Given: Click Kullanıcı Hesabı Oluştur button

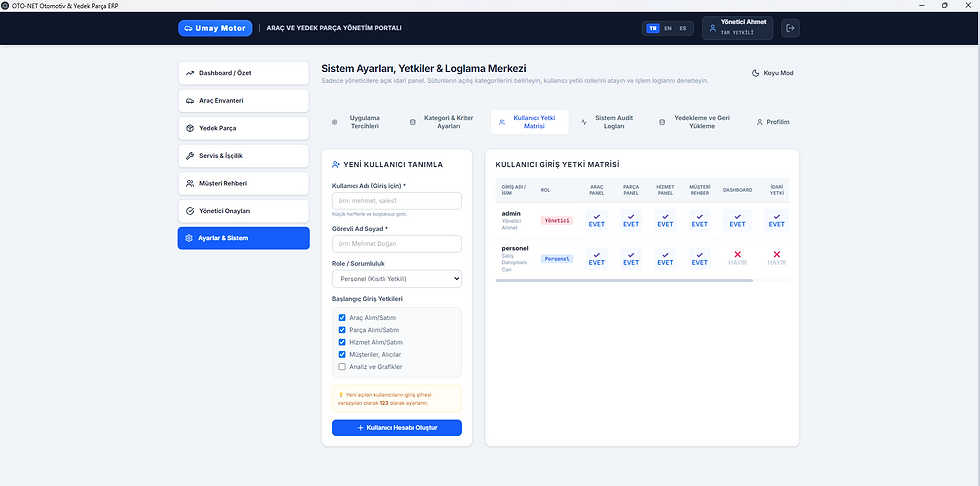Looking at the screenshot, I should [397, 428].
